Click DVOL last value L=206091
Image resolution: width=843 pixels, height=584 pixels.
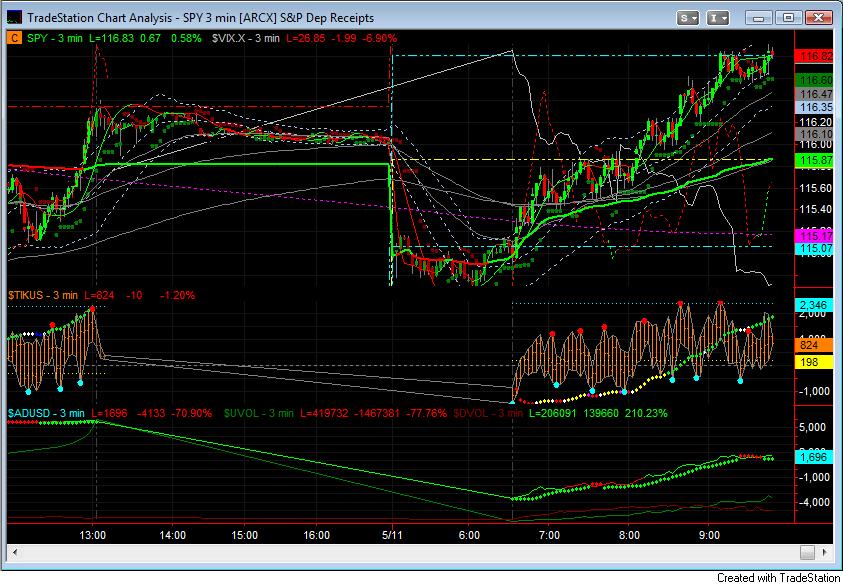tap(555, 413)
